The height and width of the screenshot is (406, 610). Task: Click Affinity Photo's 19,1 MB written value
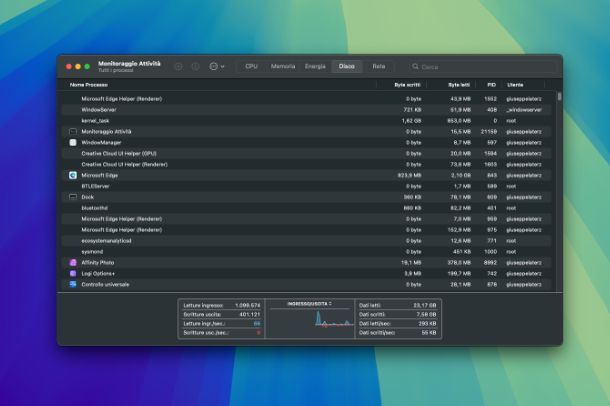412,262
